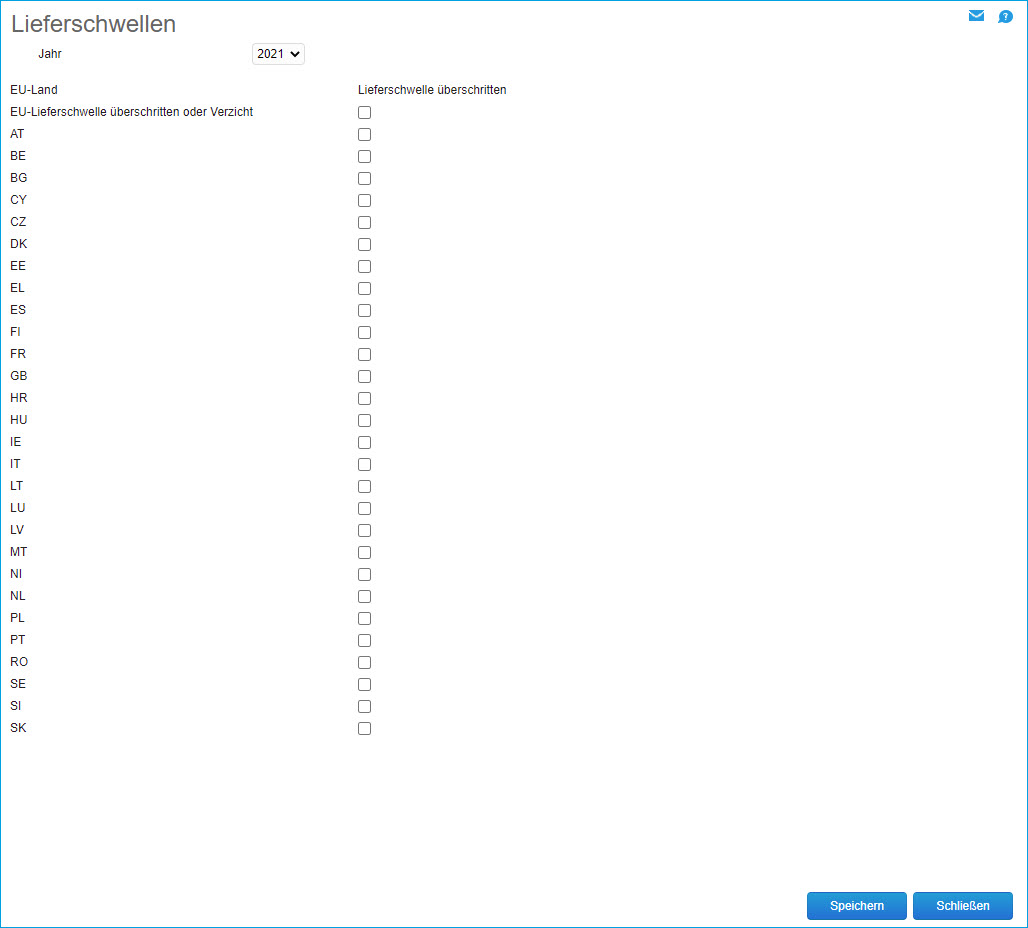Click the PT country label
The image size is (1028, 928).
pos(18,639)
